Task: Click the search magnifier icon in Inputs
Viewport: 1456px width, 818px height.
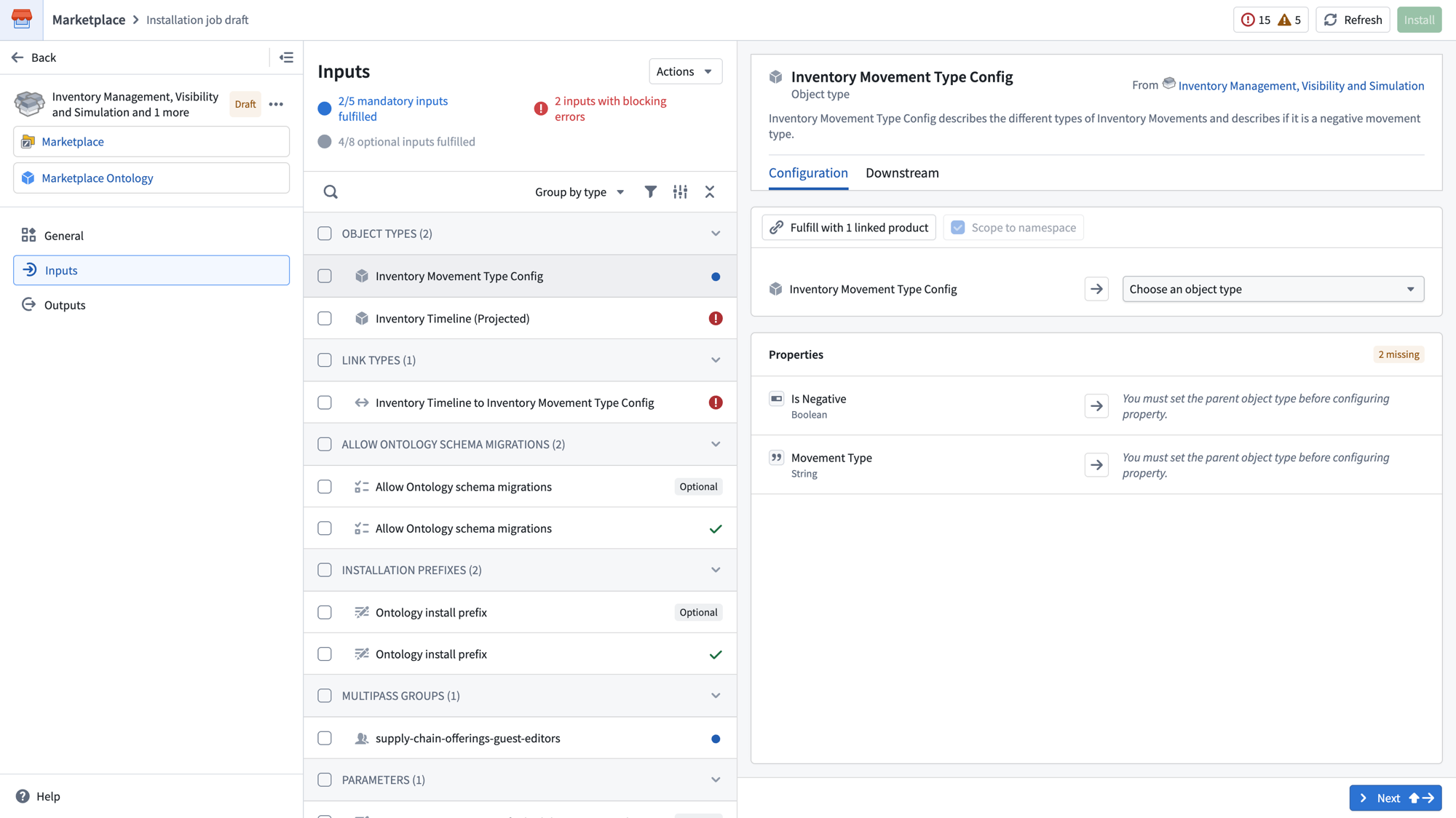Action: tap(331, 192)
